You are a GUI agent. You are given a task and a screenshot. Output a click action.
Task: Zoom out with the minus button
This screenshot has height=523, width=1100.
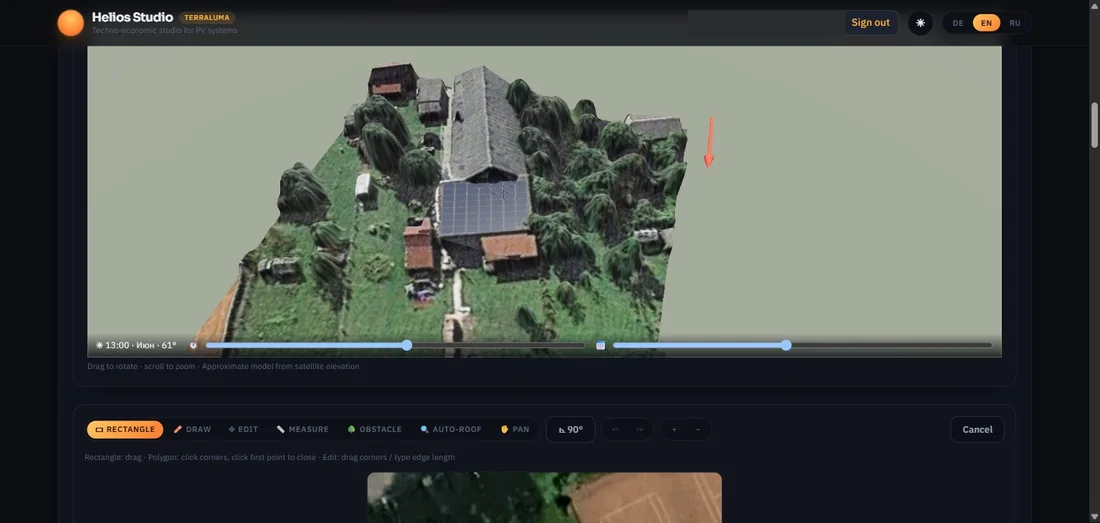pos(697,429)
